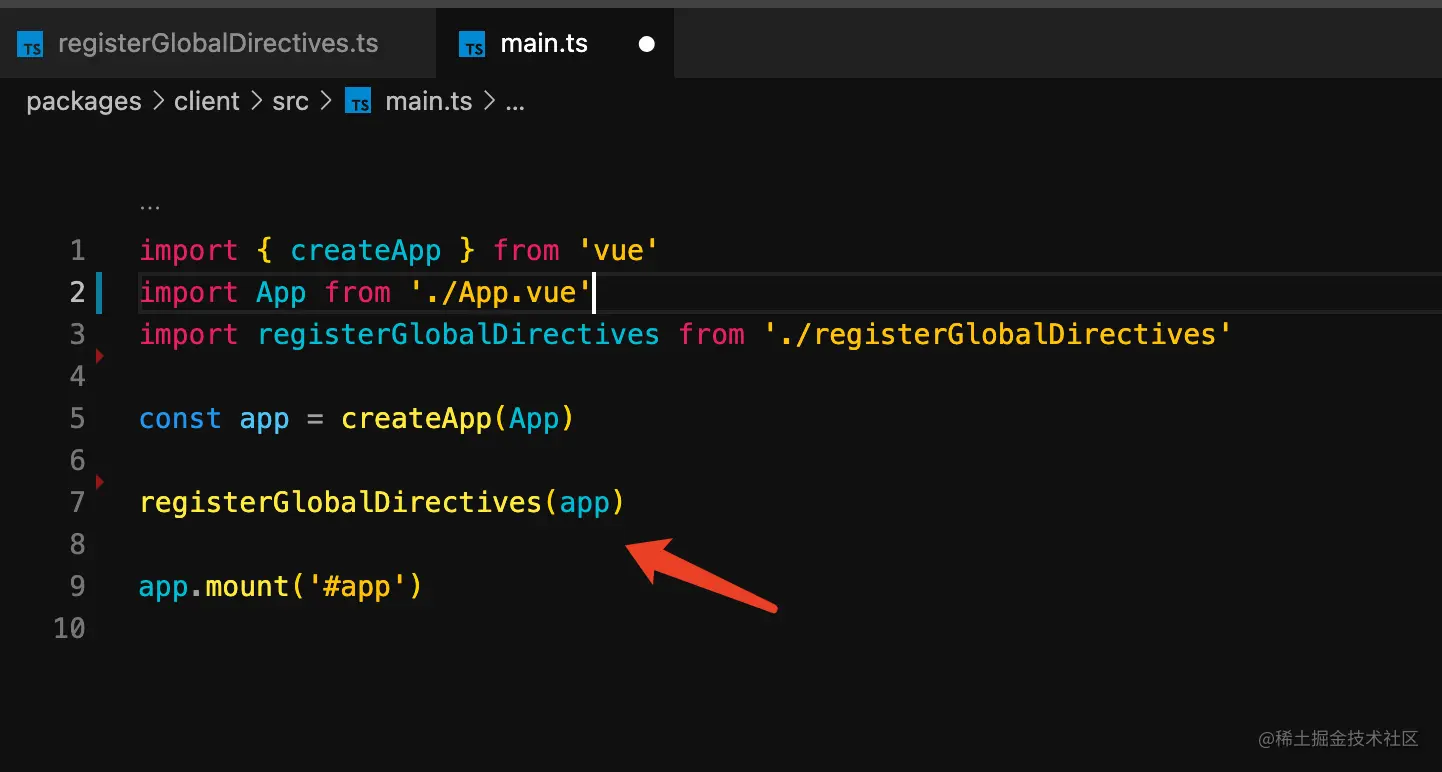Click line number 8 in the gutter

77,544
